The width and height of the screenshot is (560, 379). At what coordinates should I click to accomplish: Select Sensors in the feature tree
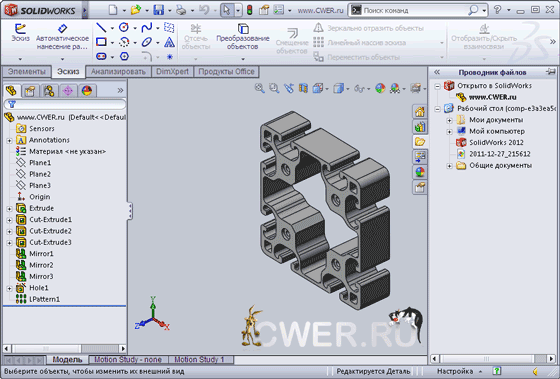click(x=42, y=129)
